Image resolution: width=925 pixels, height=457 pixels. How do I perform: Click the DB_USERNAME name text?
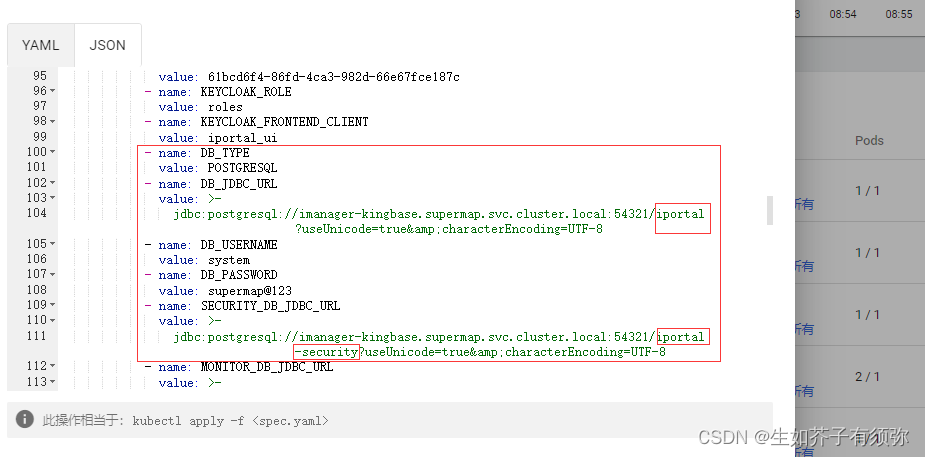pyautogui.click(x=239, y=245)
